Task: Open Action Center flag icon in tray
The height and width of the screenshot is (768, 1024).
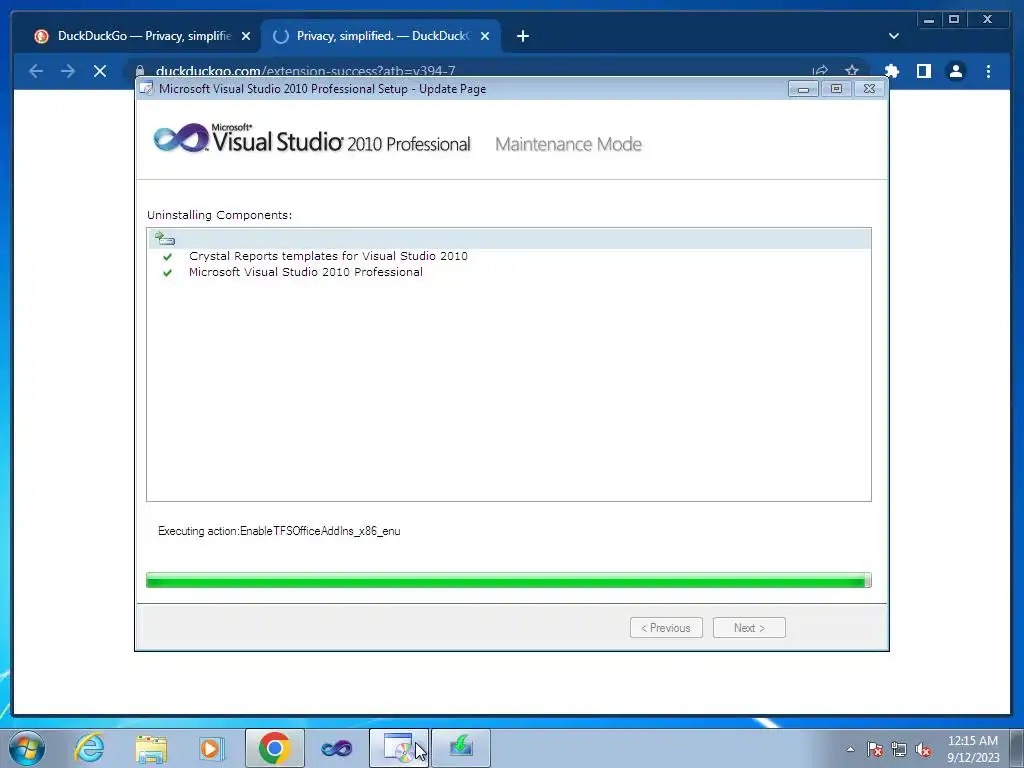Action: (874, 749)
